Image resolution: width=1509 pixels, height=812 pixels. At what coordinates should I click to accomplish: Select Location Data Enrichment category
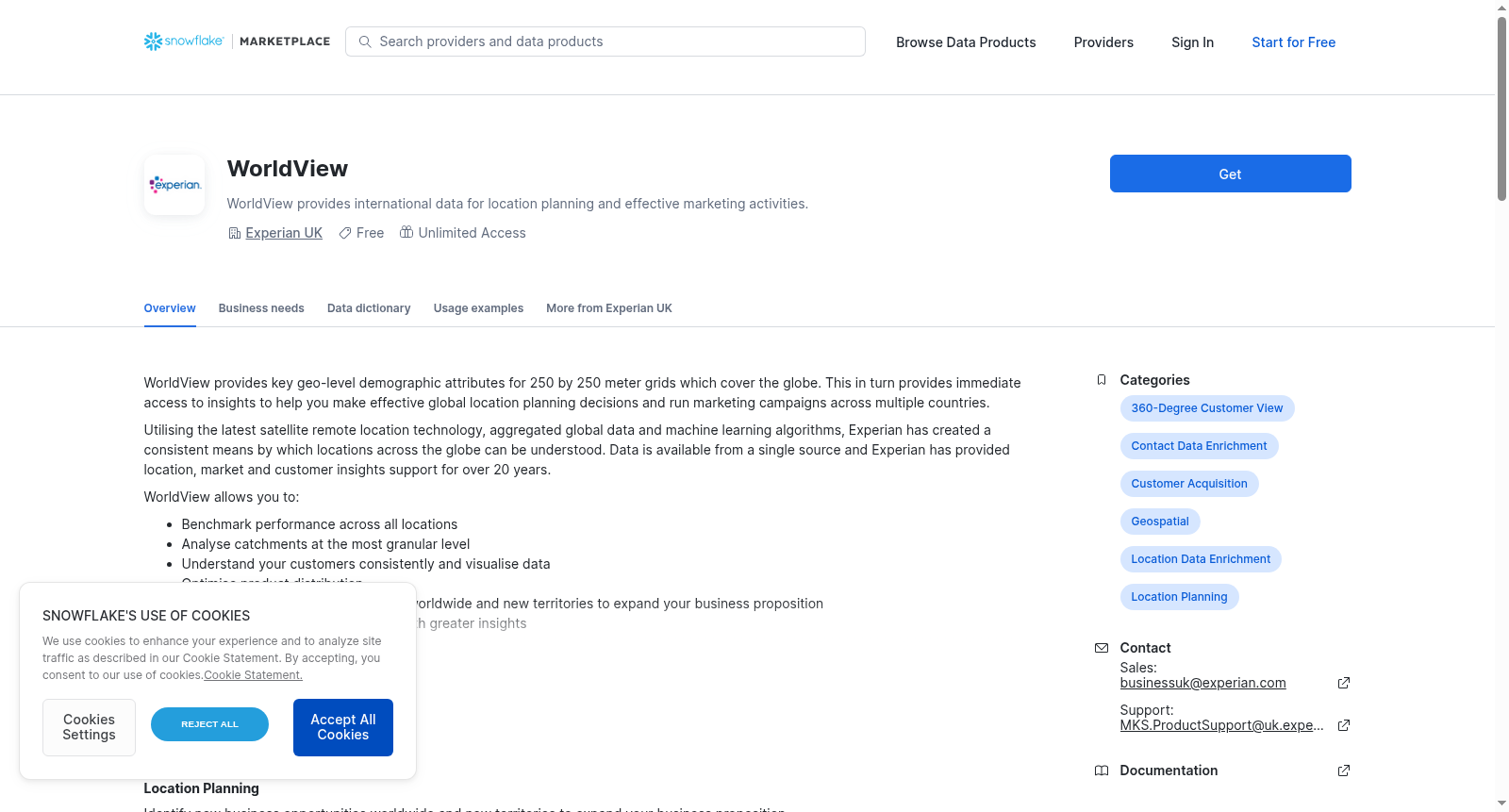tap(1201, 559)
